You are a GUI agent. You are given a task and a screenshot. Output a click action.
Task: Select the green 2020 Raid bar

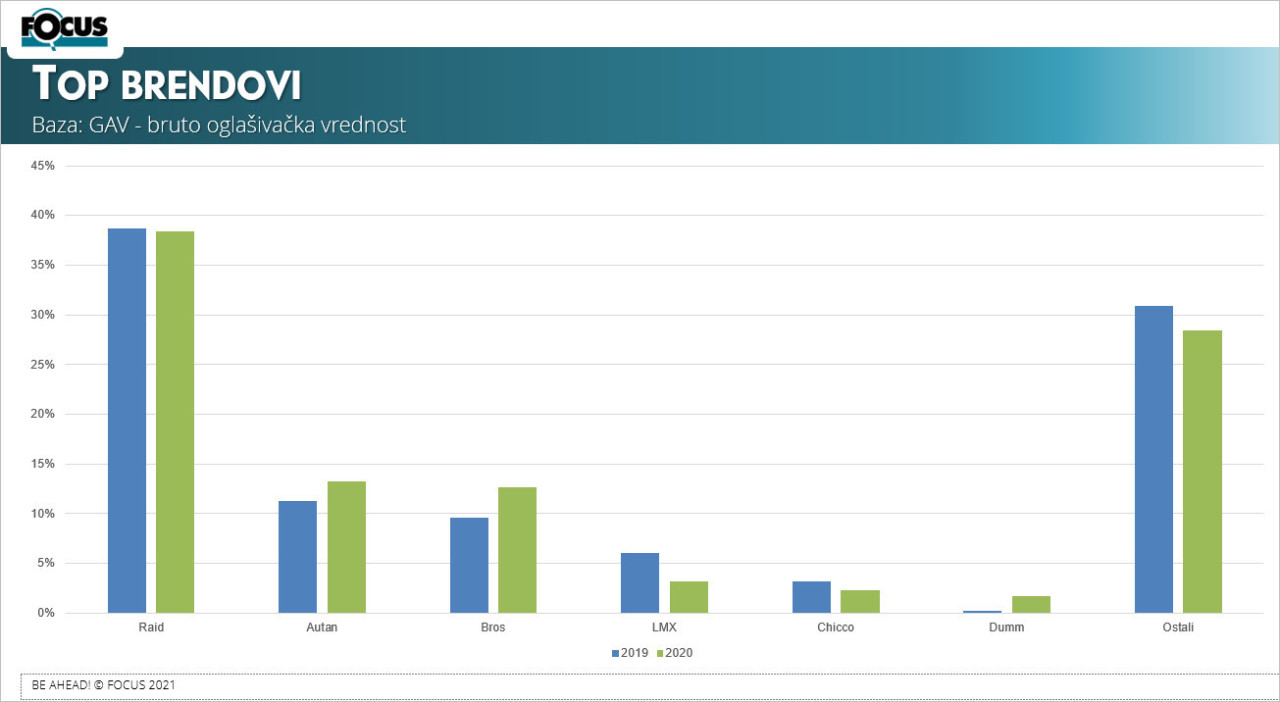click(175, 421)
